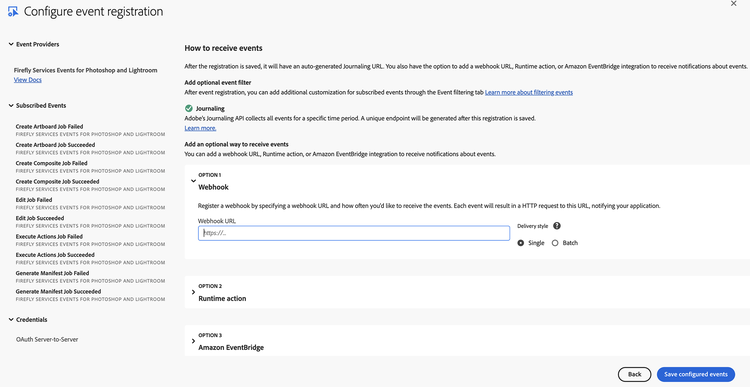The image size is (750, 387).
Task: Click the Delivery style label
Action: [x=532, y=226]
